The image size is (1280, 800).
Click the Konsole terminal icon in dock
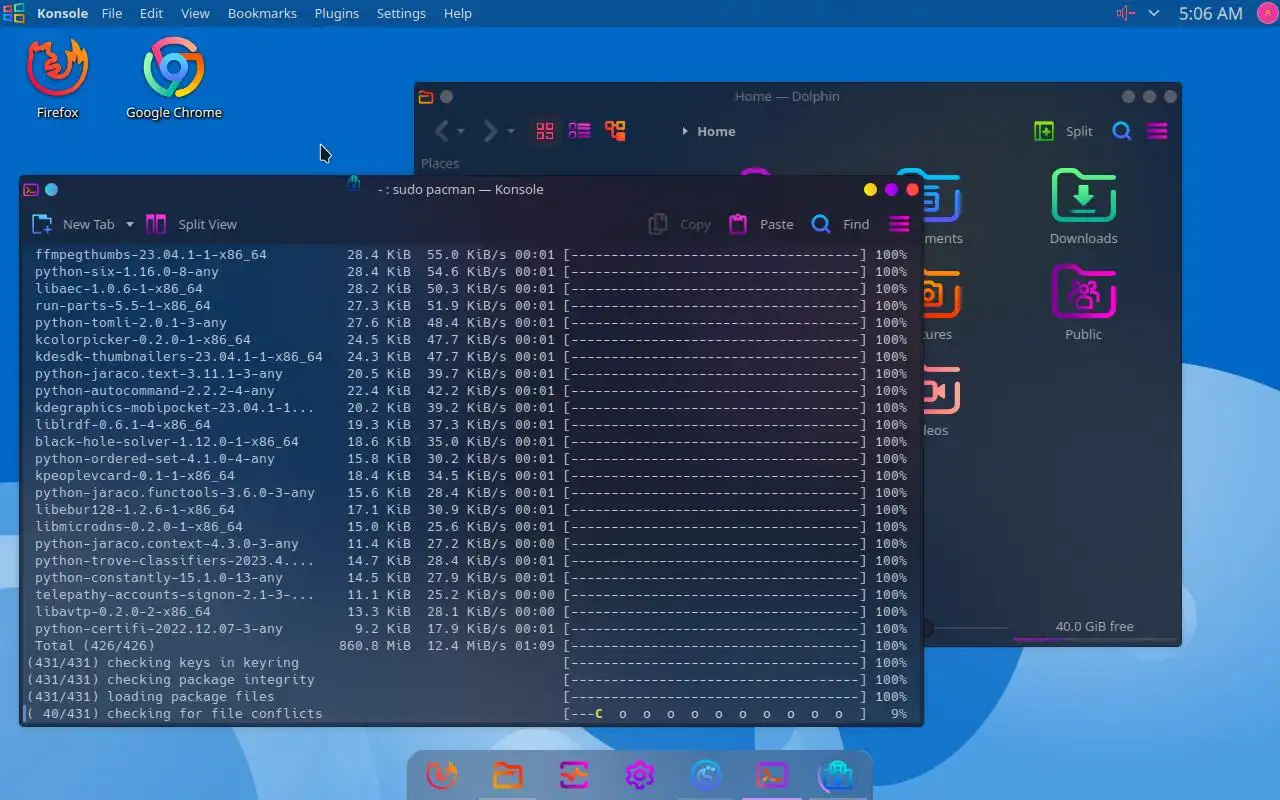(772, 775)
